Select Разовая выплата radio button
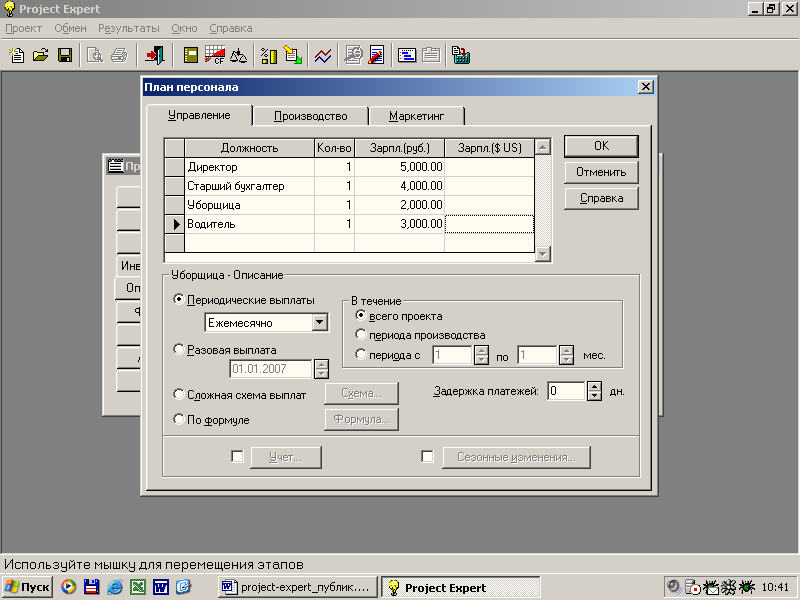 [x=179, y=349]
